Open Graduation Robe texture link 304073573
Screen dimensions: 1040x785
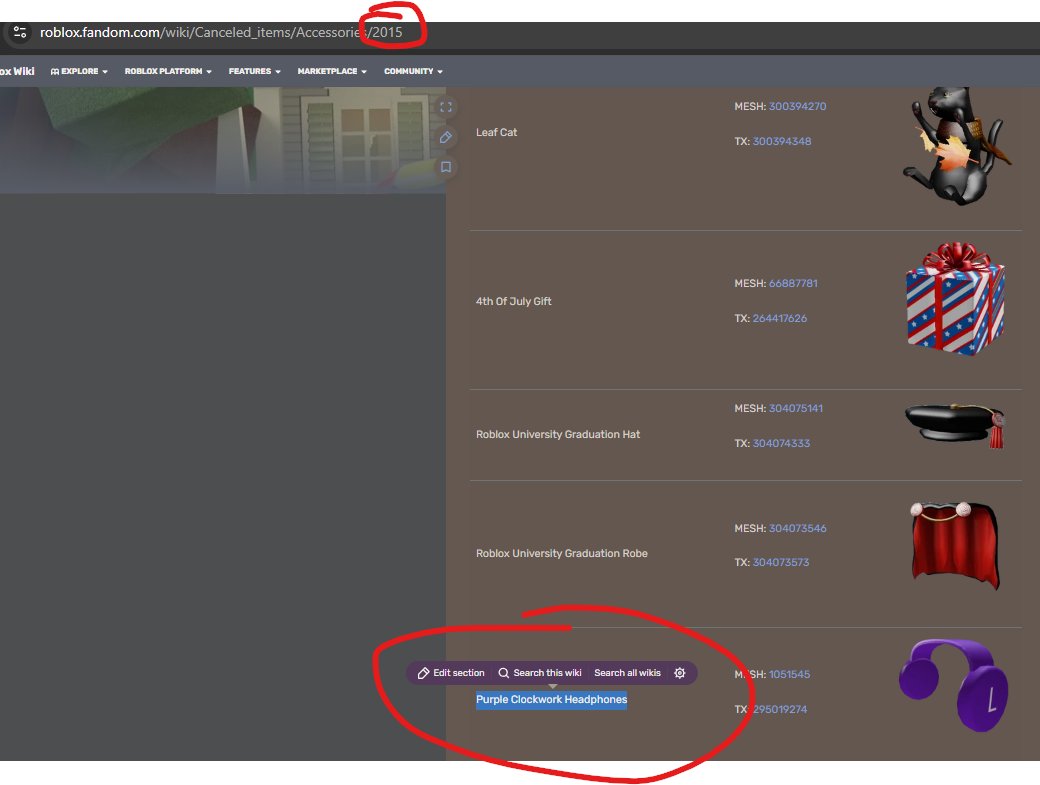tap(781, 562)
